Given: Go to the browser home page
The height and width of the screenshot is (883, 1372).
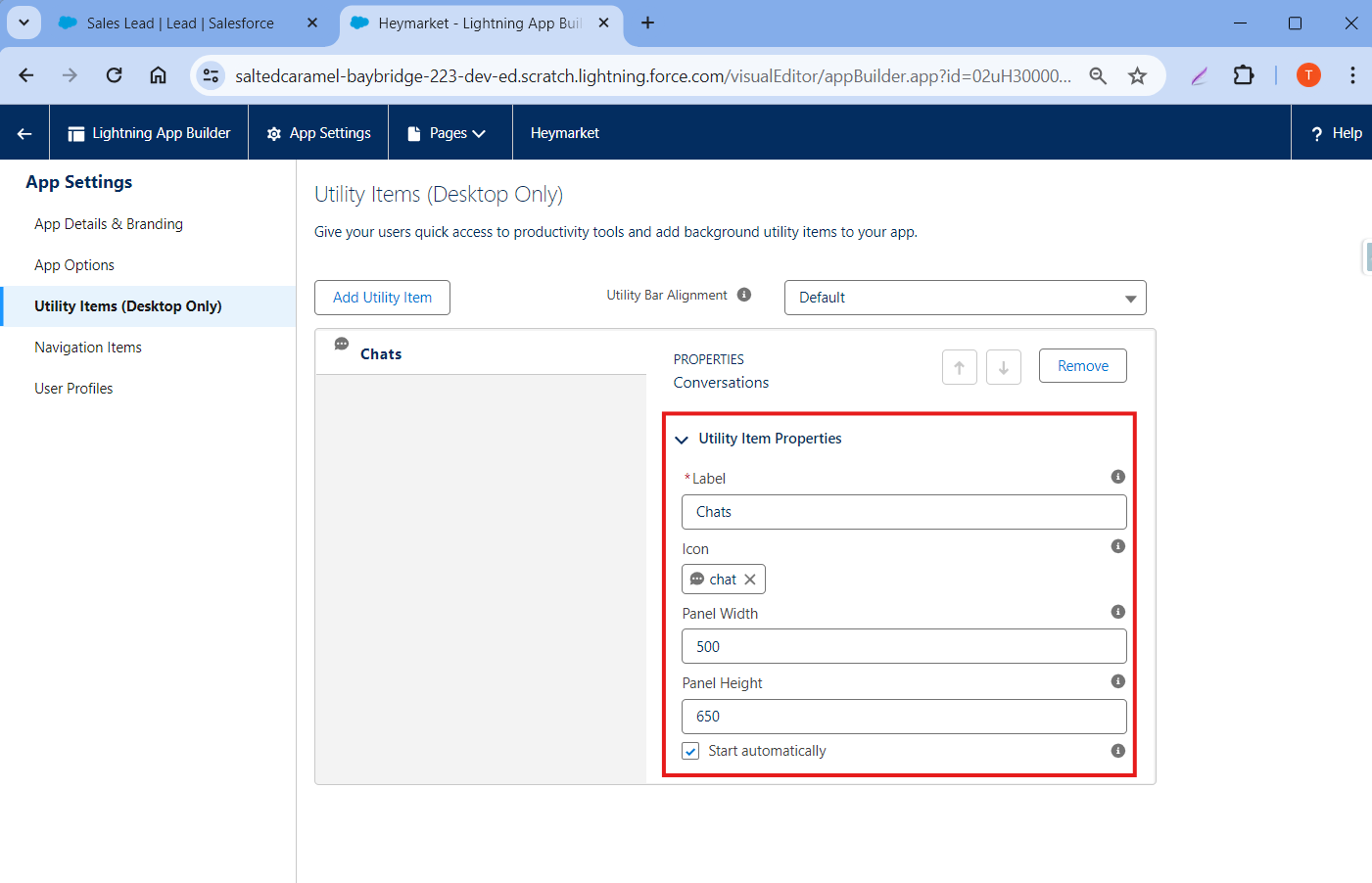Looking at the screenshot, I should point(159,75).
